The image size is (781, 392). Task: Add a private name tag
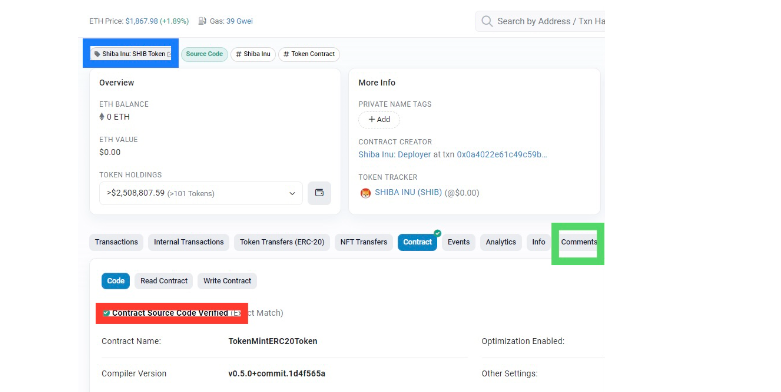coord(379,120)
